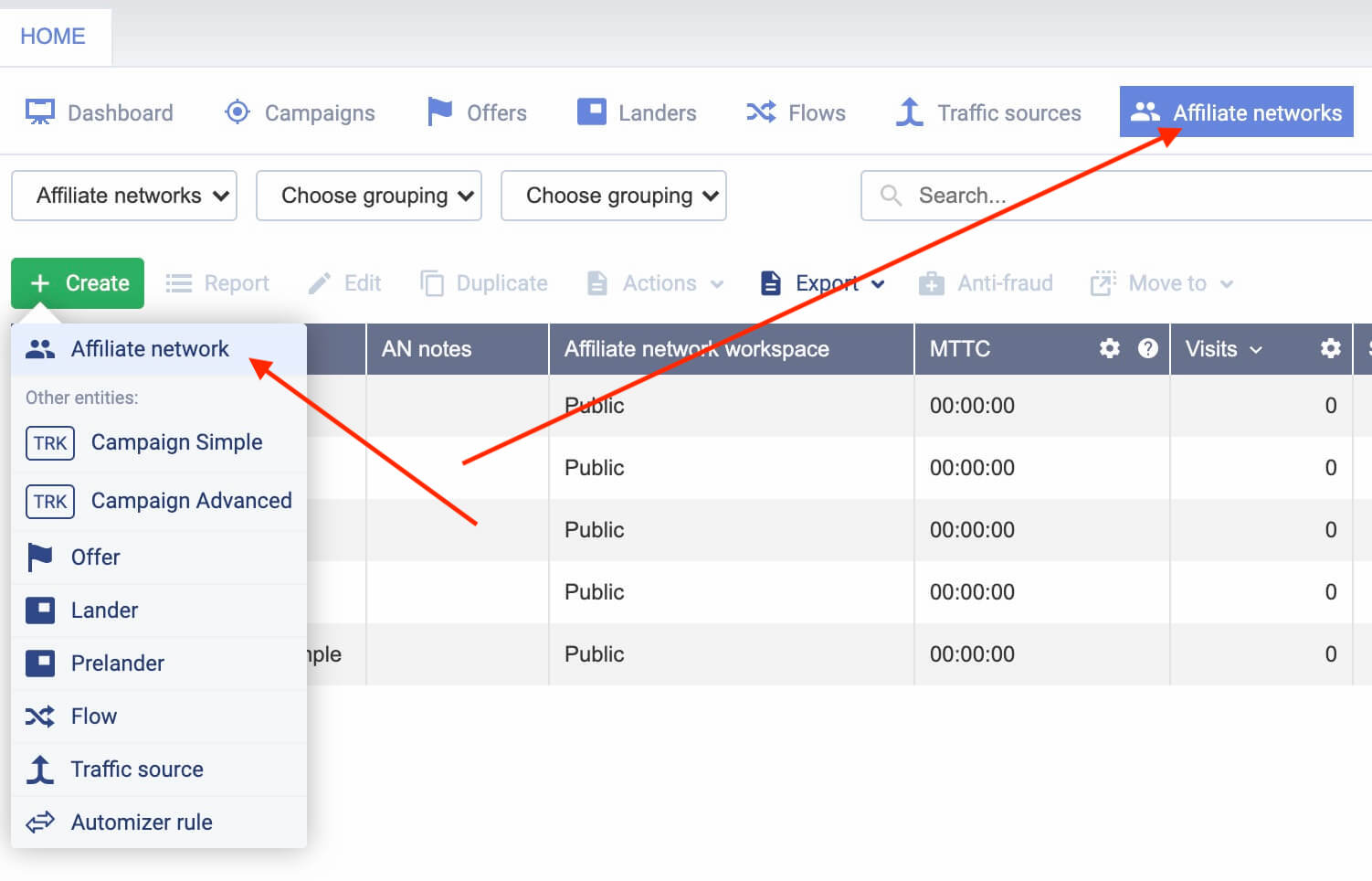Sort by the Visits column header

(1211, 348)
